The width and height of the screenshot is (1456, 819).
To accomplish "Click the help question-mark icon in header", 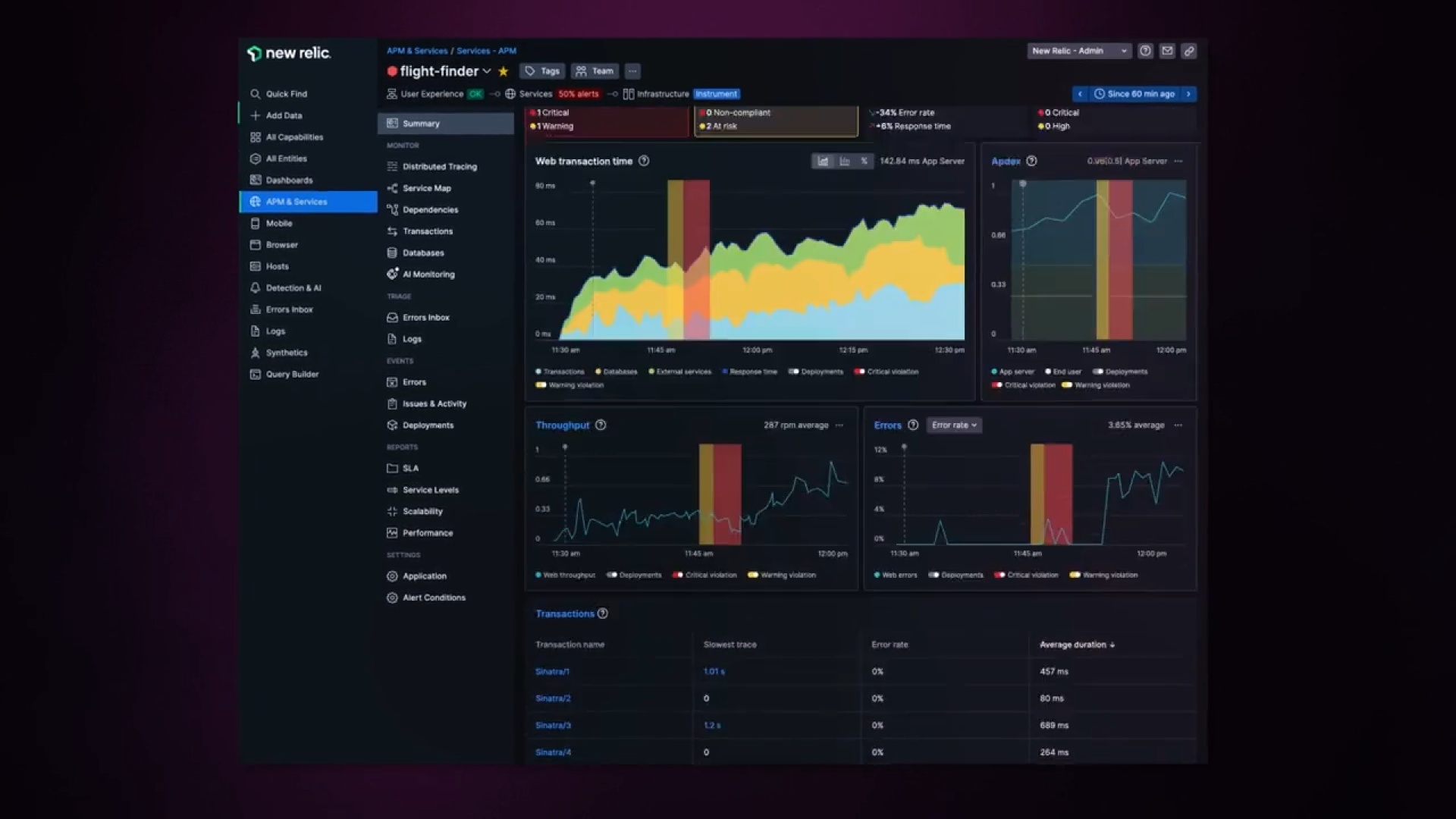I will coord(1145,51).
